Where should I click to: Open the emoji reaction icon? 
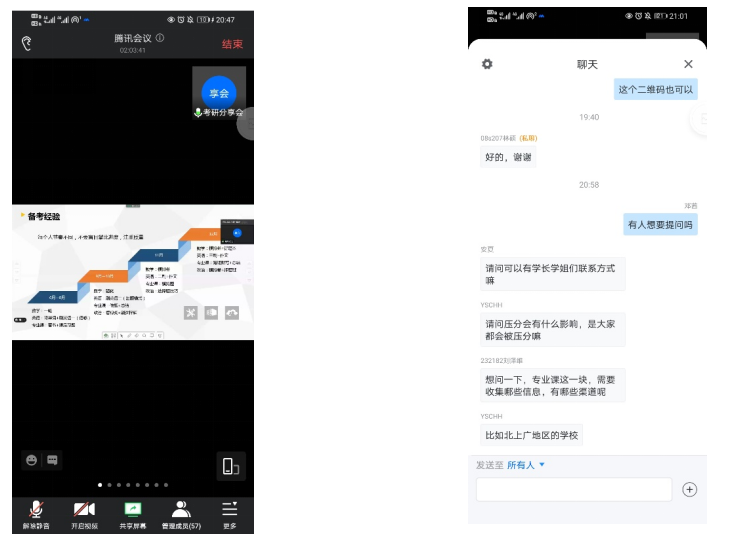coord(32,460)
